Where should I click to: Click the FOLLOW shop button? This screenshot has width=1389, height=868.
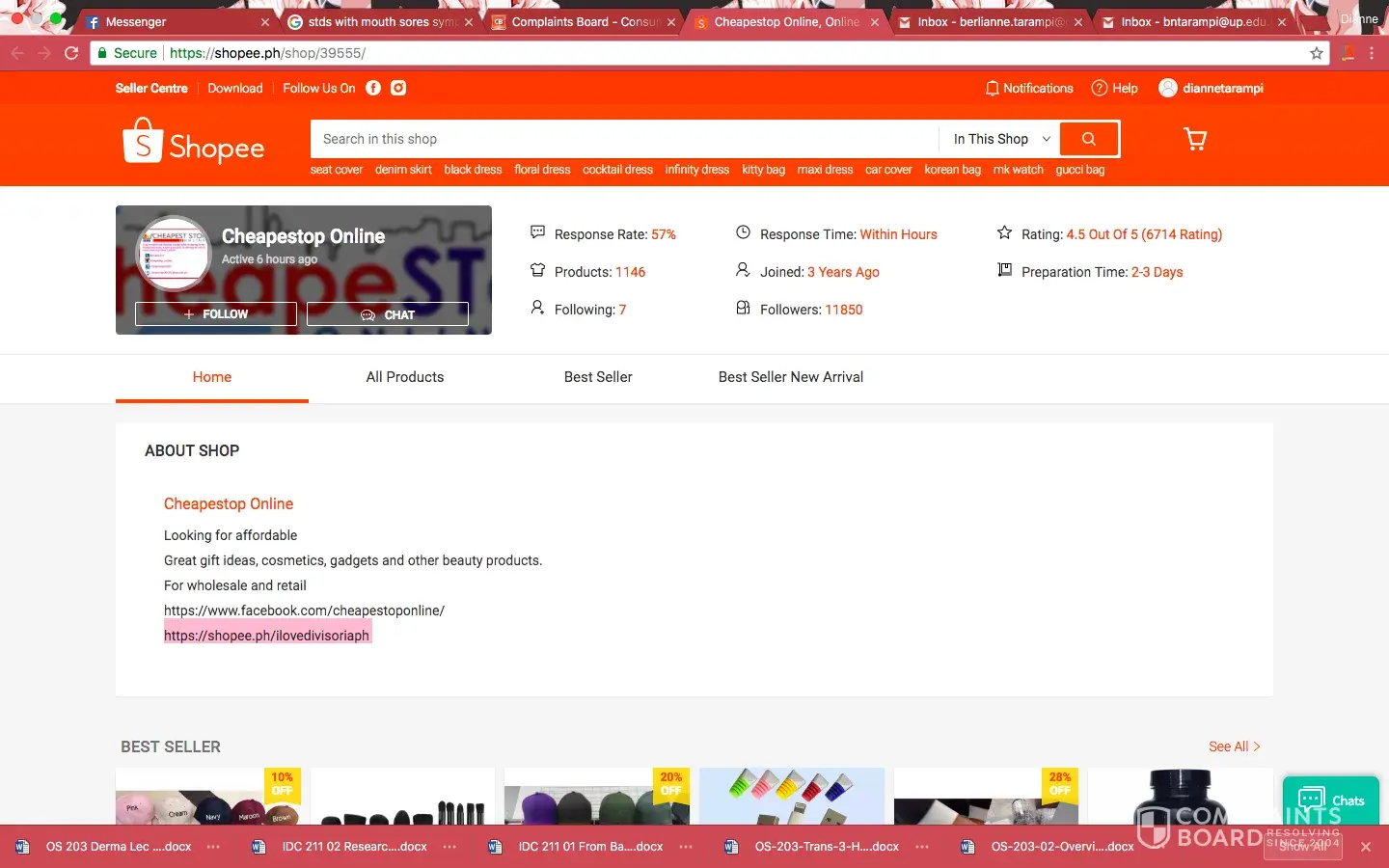pos(216,314)
